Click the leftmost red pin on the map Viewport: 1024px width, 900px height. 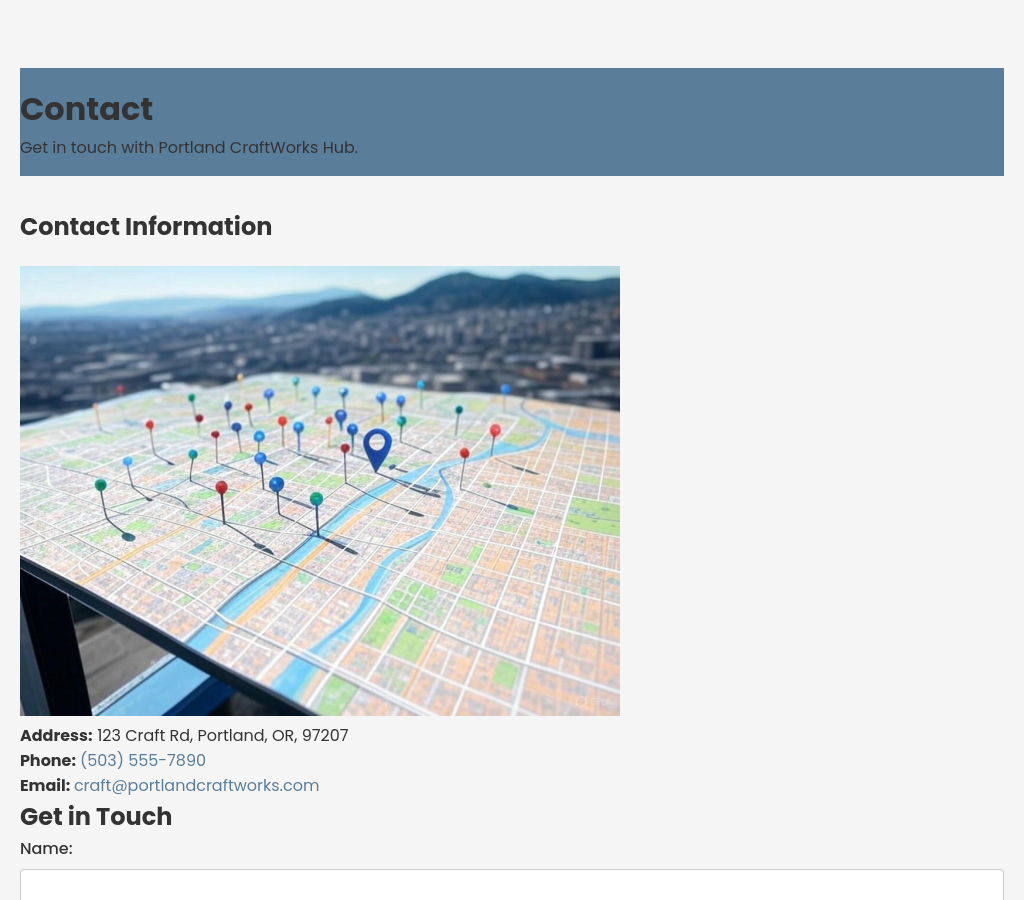(x=150, y=425)
